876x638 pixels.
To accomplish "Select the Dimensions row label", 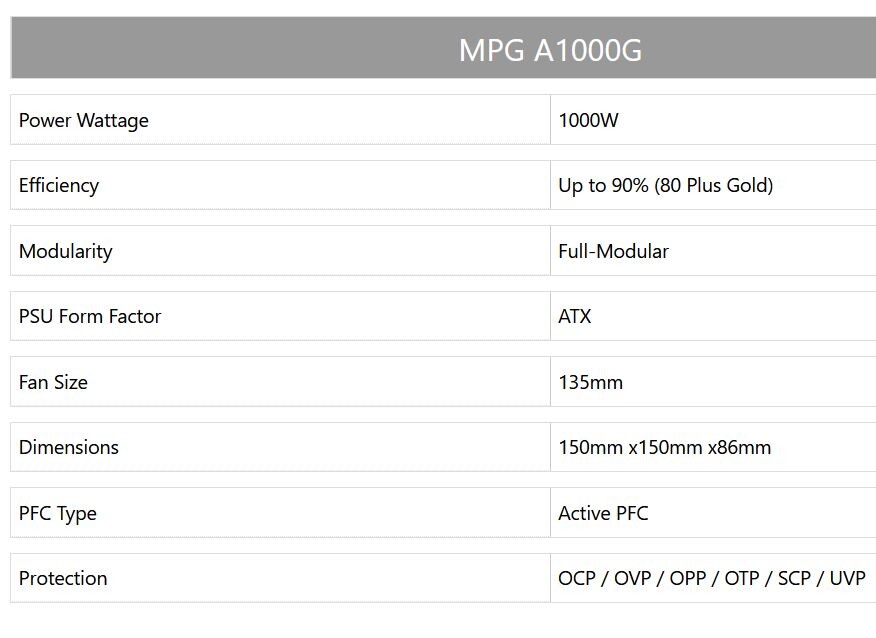I will tap(69, 447).
